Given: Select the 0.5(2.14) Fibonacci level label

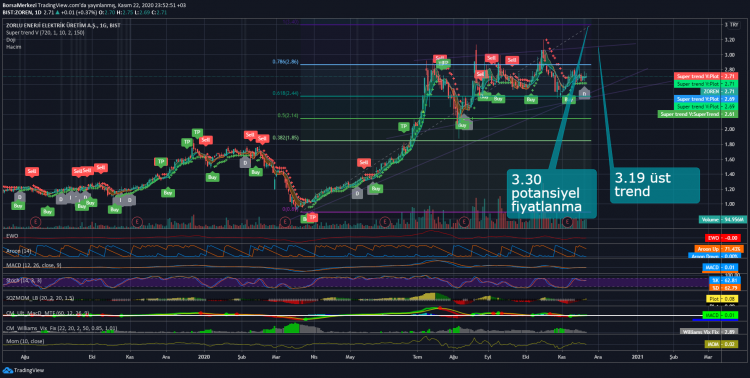Looking at the screenshot, I should click(x=288, y=115).
